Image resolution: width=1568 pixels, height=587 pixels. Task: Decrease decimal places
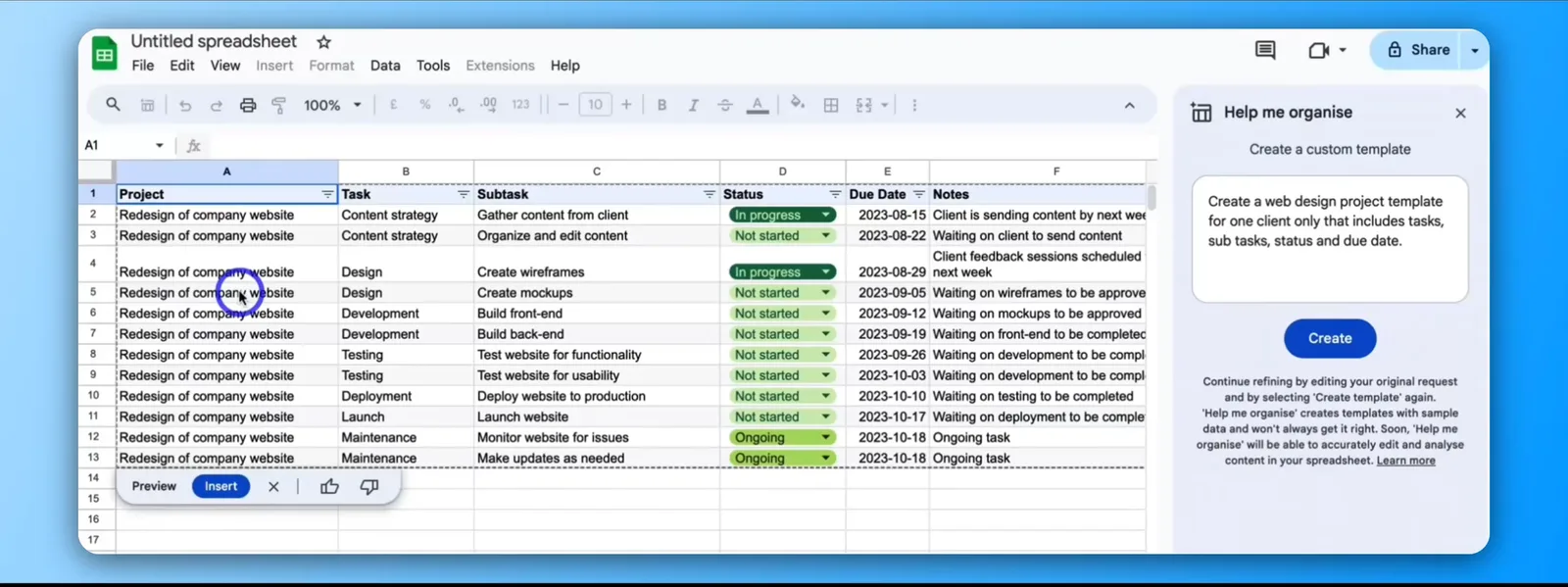pyautogui.click(x=456, y=105)
